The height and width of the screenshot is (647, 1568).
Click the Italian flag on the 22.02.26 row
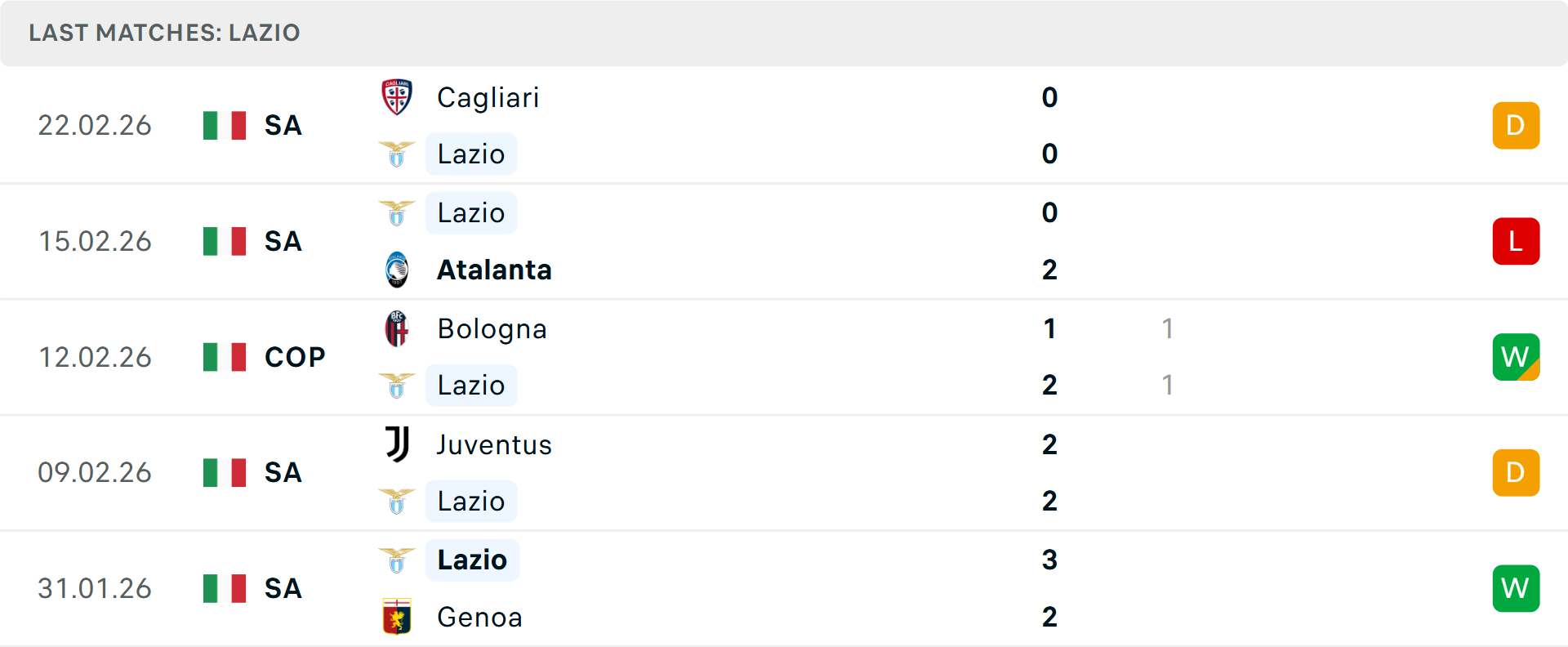[223, 125]
